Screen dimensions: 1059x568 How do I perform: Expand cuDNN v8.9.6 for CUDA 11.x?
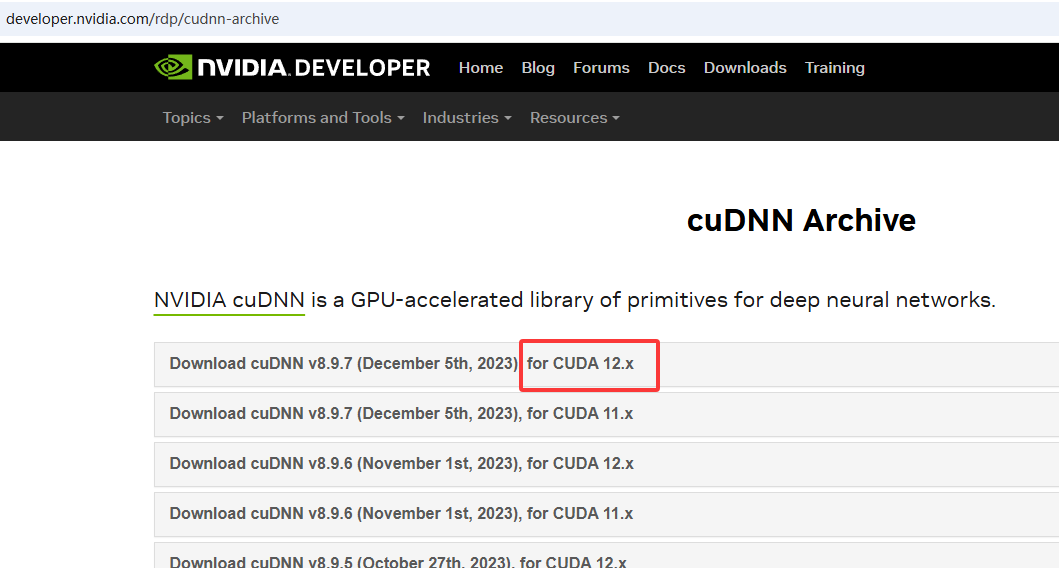[606, 514]
